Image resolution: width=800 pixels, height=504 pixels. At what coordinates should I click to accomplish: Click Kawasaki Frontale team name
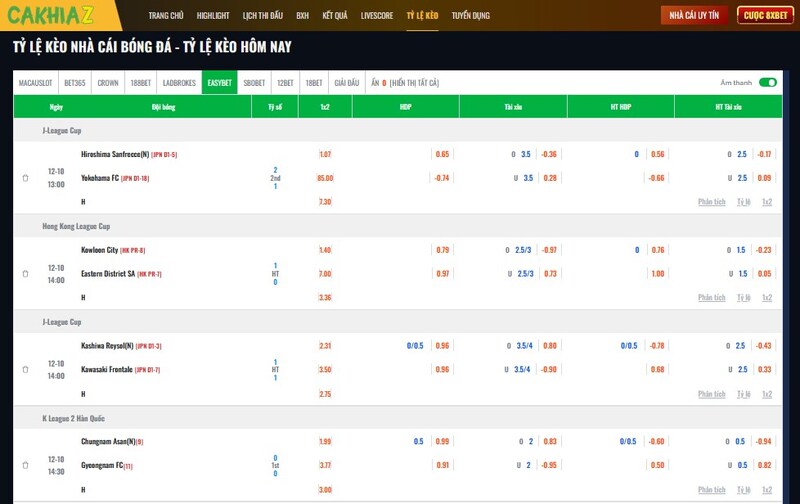[x=107, y=370]
